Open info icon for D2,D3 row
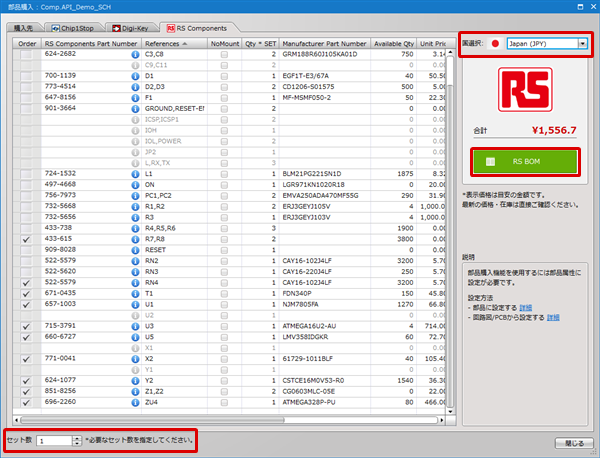The image size is (600, 458). [135, 87]
